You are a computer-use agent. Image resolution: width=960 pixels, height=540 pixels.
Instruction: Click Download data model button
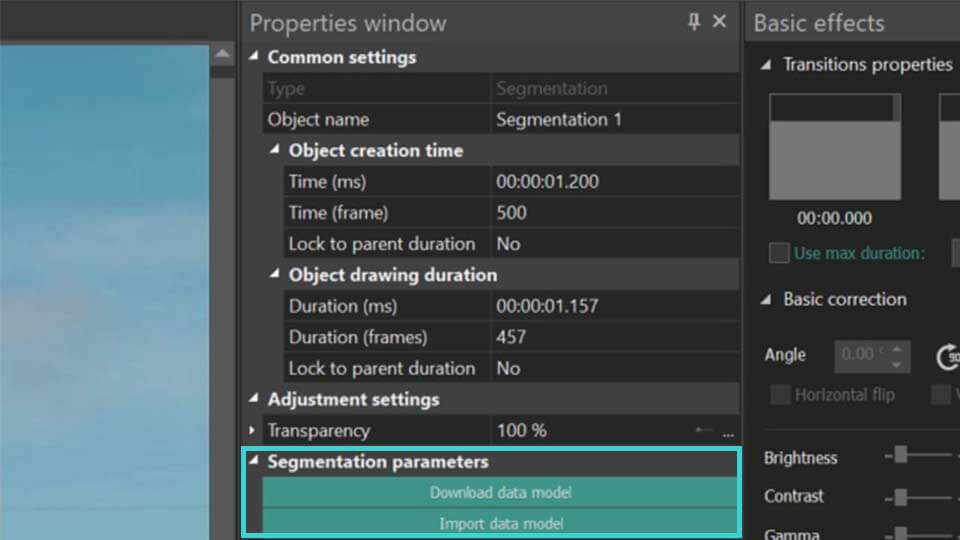pos(500,492)
